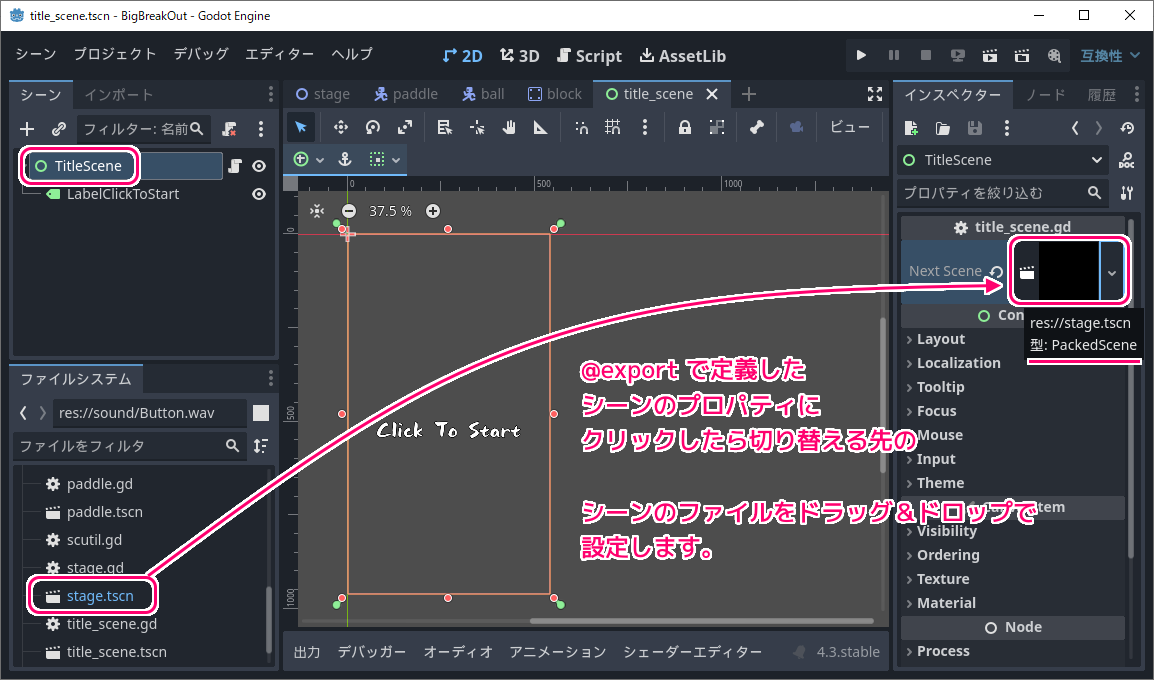Run the current scene clapperboard icon
Image resolution: width=1154 pixels, height=680 pixels.
coord(990,55)
